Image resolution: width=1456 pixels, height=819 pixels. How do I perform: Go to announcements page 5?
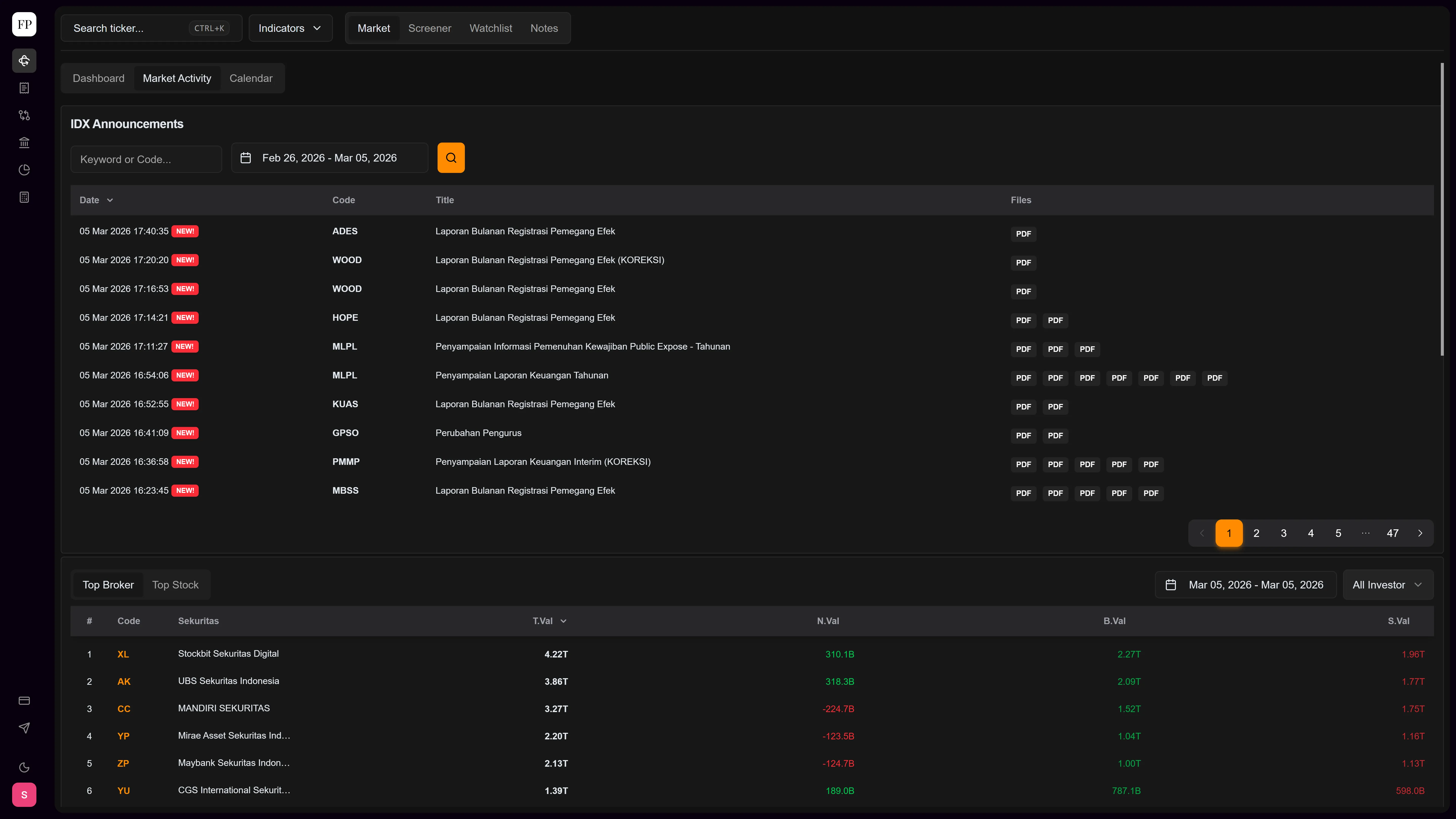click(x=1338, y=533)
